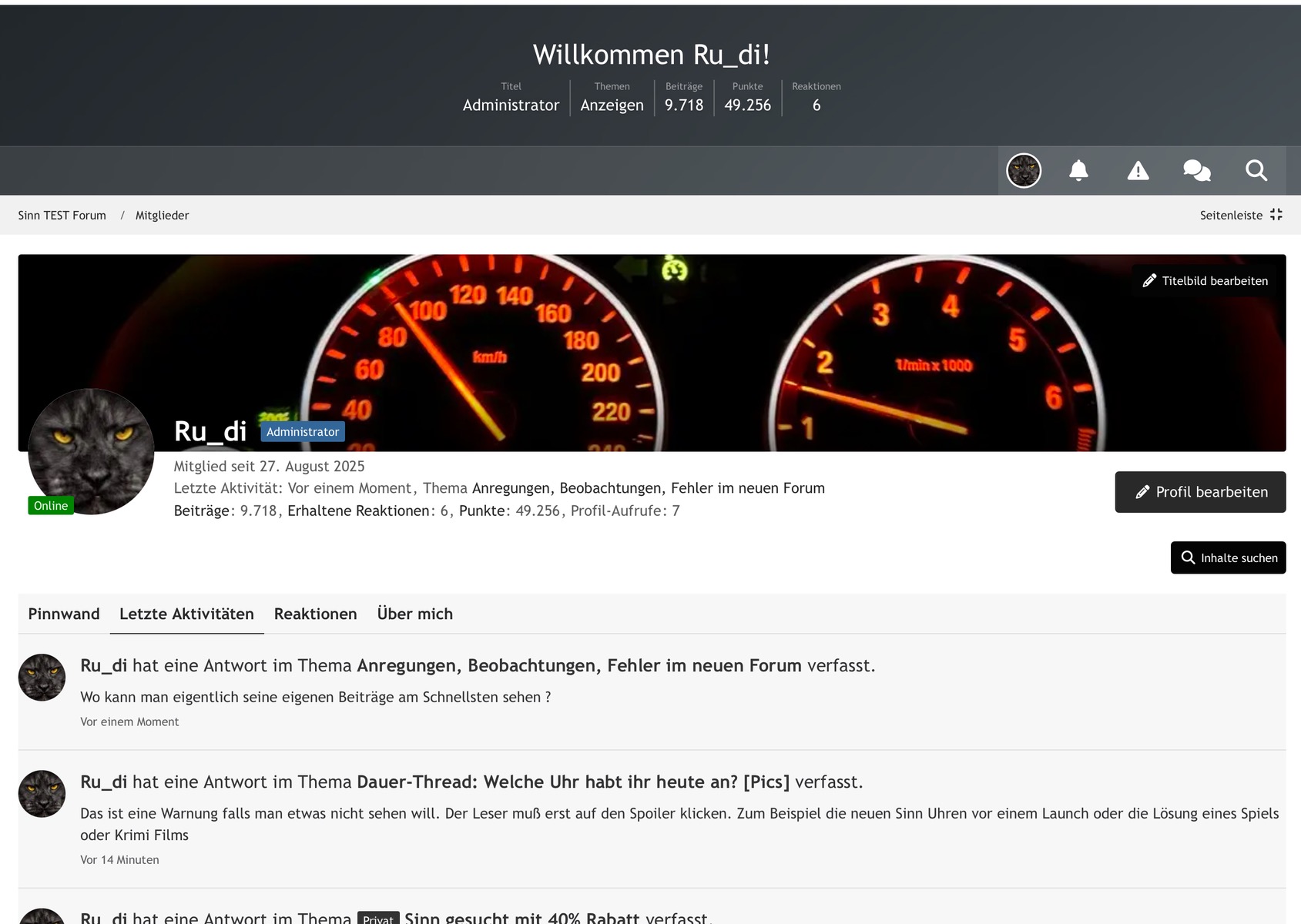This screenshot has width=1301, height=924.
Task: Open the notifications bell icon
Action: [x=1078, y=170]
